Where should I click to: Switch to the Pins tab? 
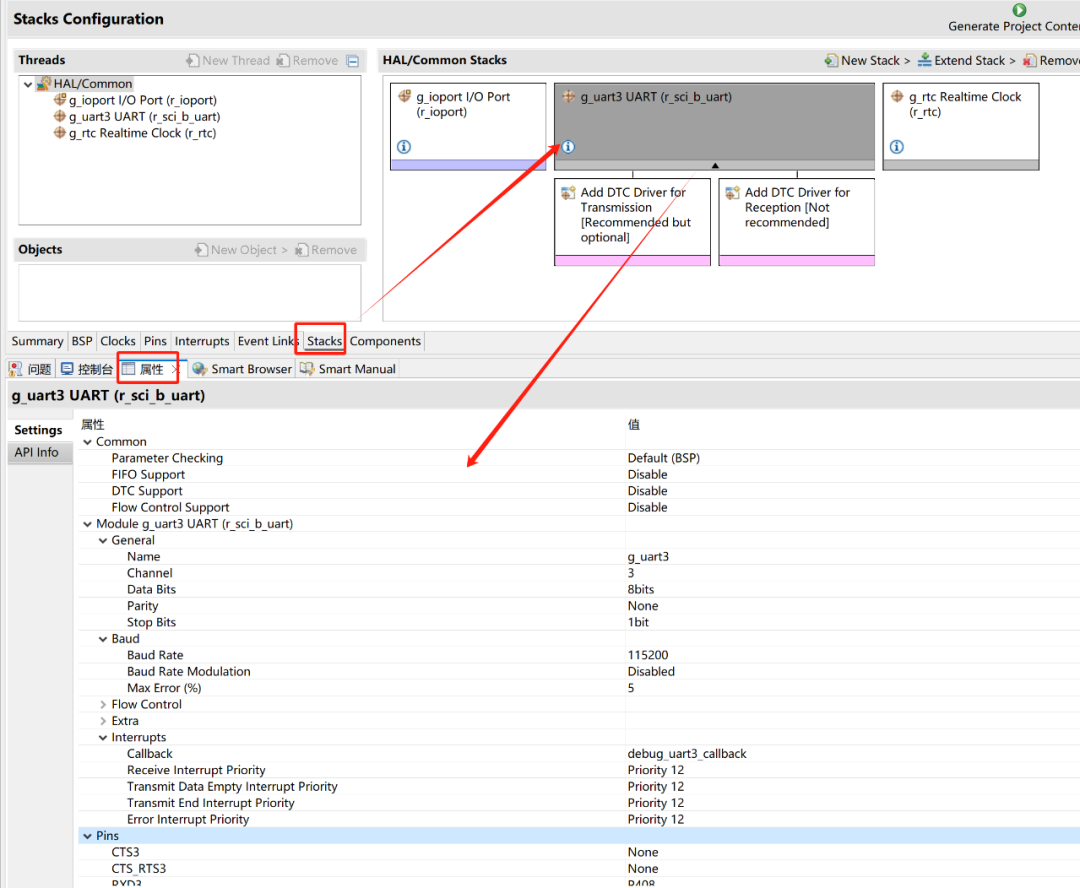pyautogui.click(x=155, y=341)
